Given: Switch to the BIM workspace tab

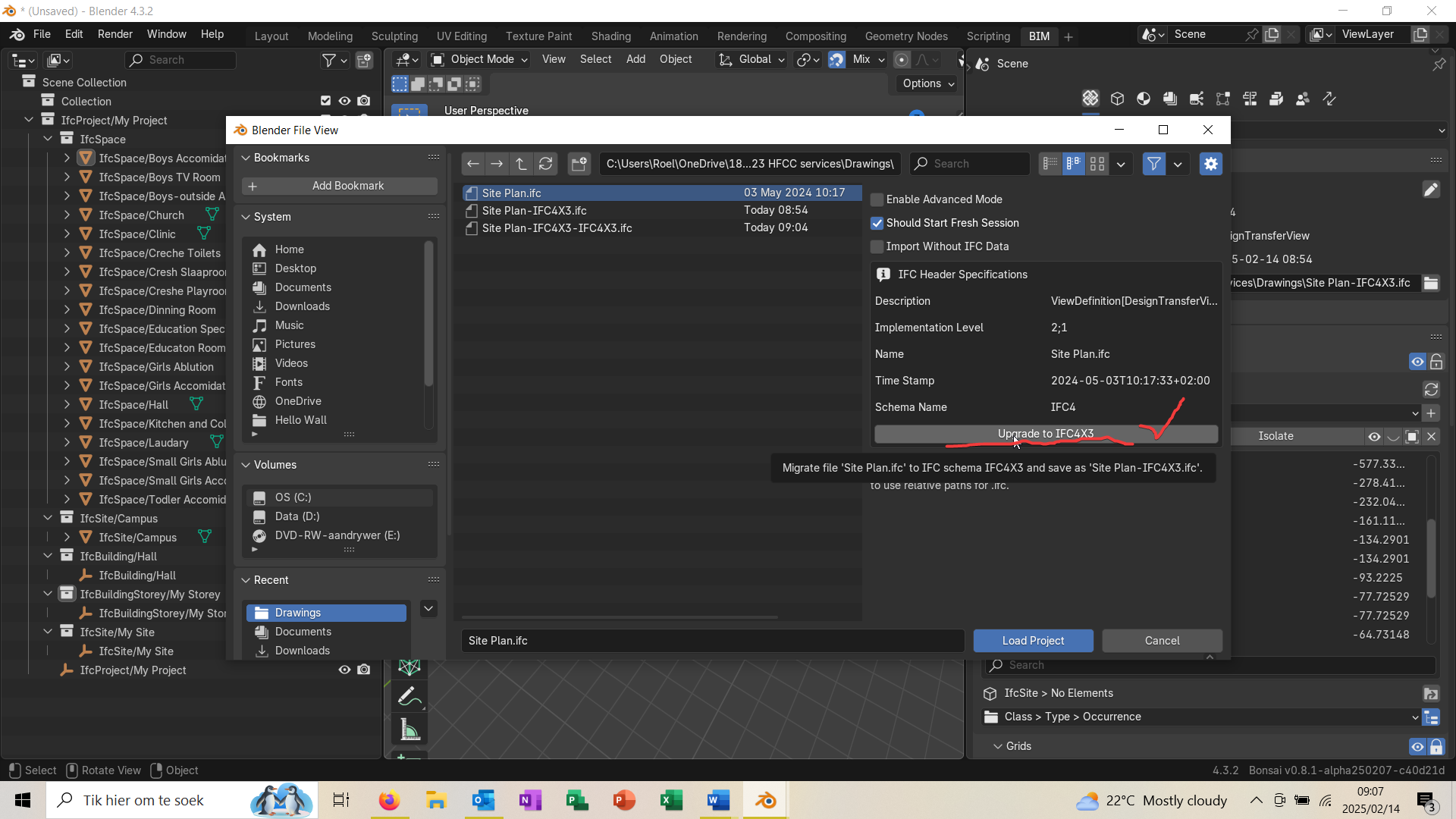Looking at the screenshot, I should [x=1038, y=36].
